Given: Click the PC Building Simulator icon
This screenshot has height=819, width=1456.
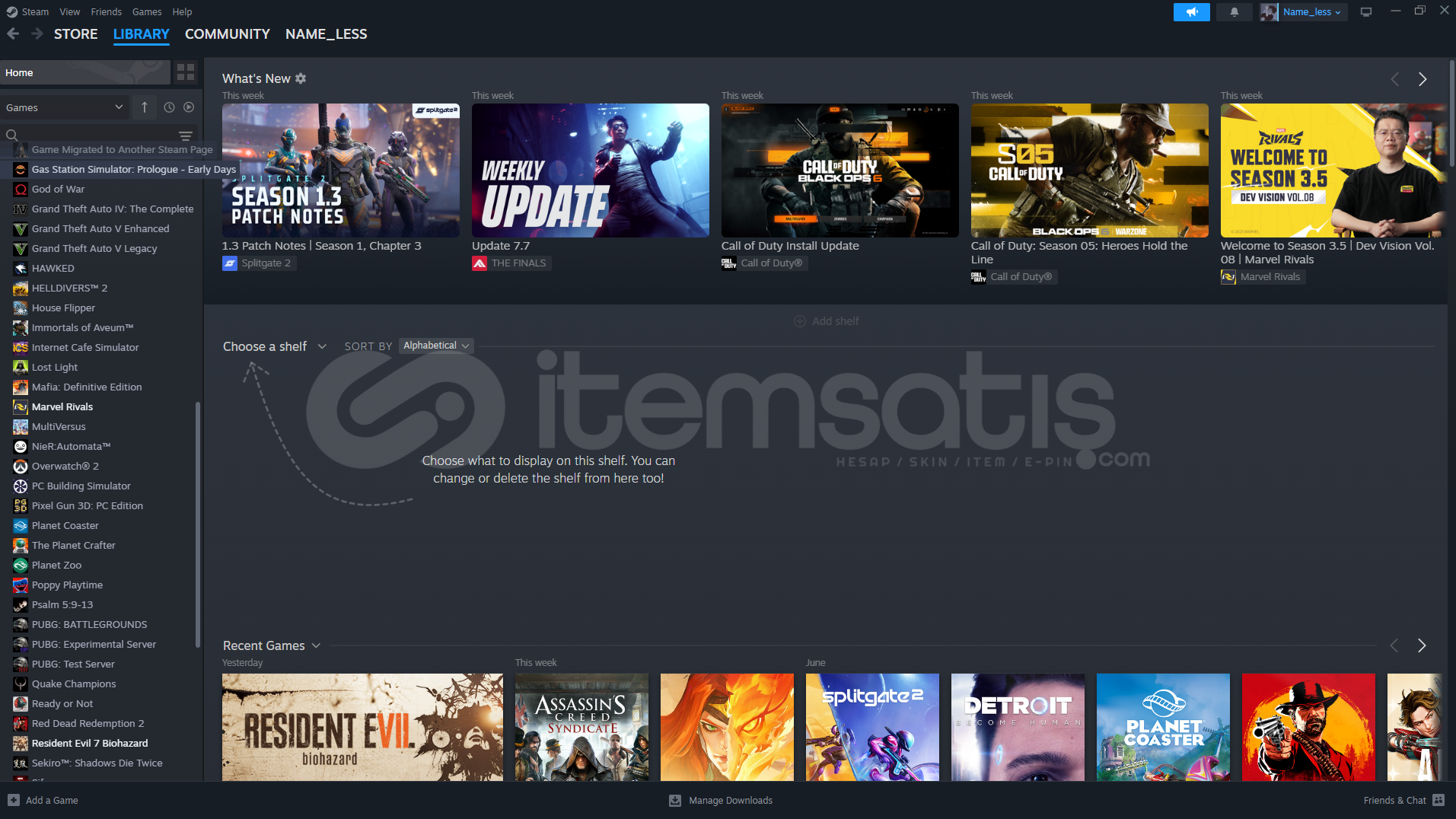Looking at the screenshot, I should (21, 486).
